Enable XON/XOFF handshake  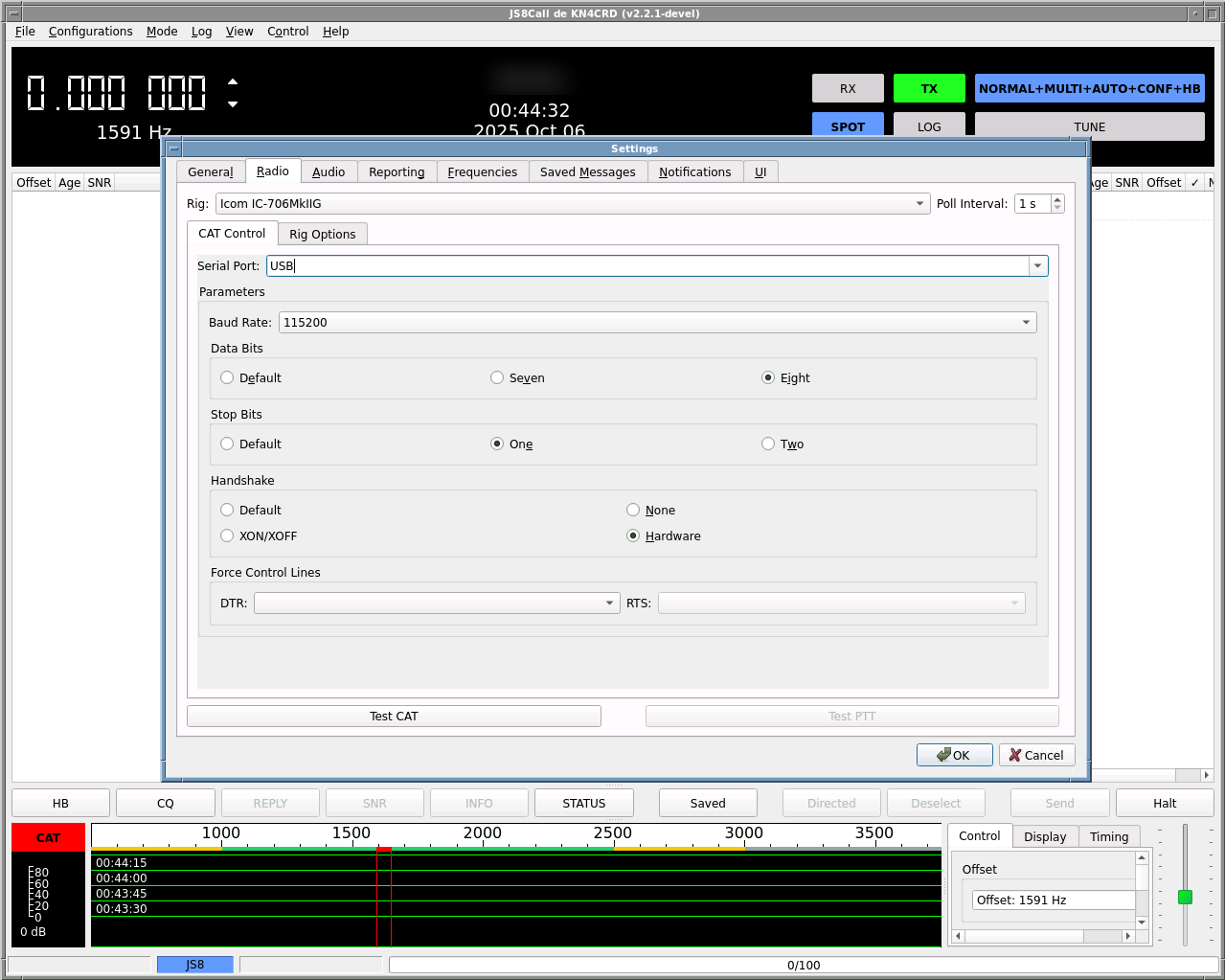click(226, 536)
